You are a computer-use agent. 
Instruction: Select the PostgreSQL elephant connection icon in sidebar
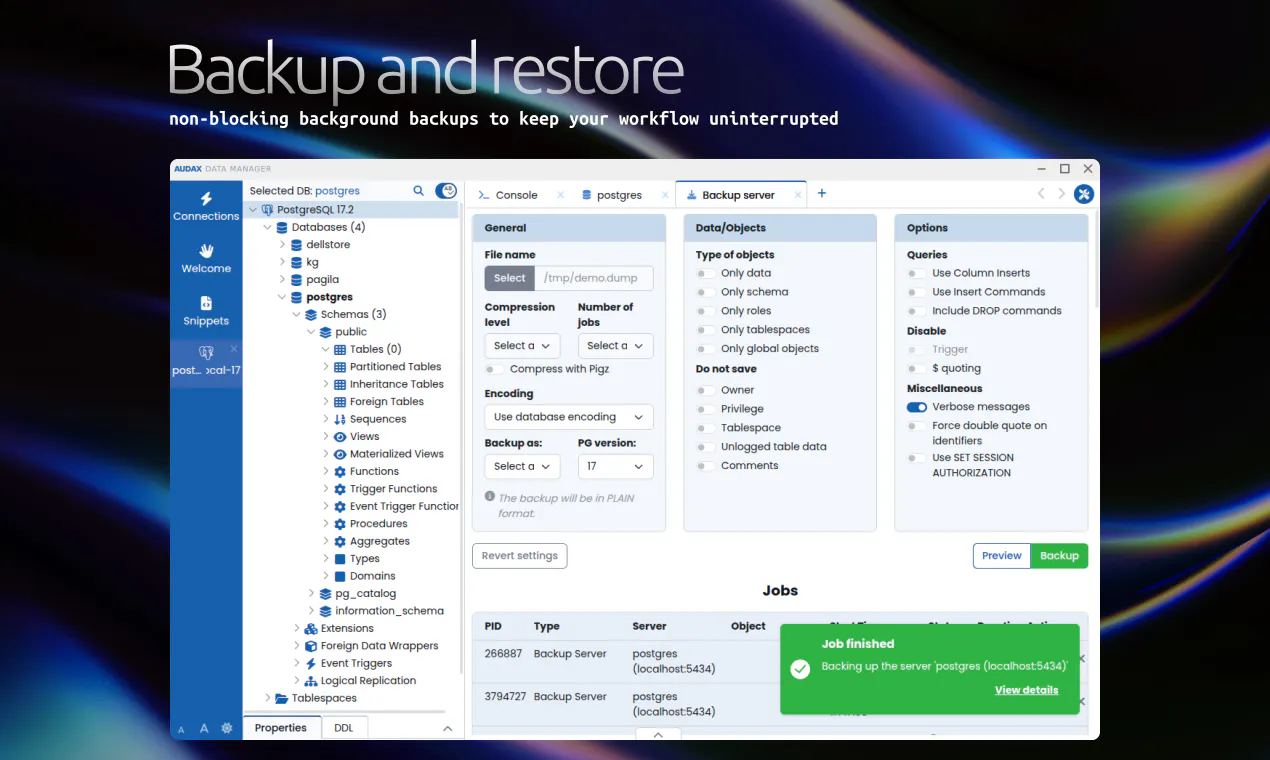coord(206,352)
